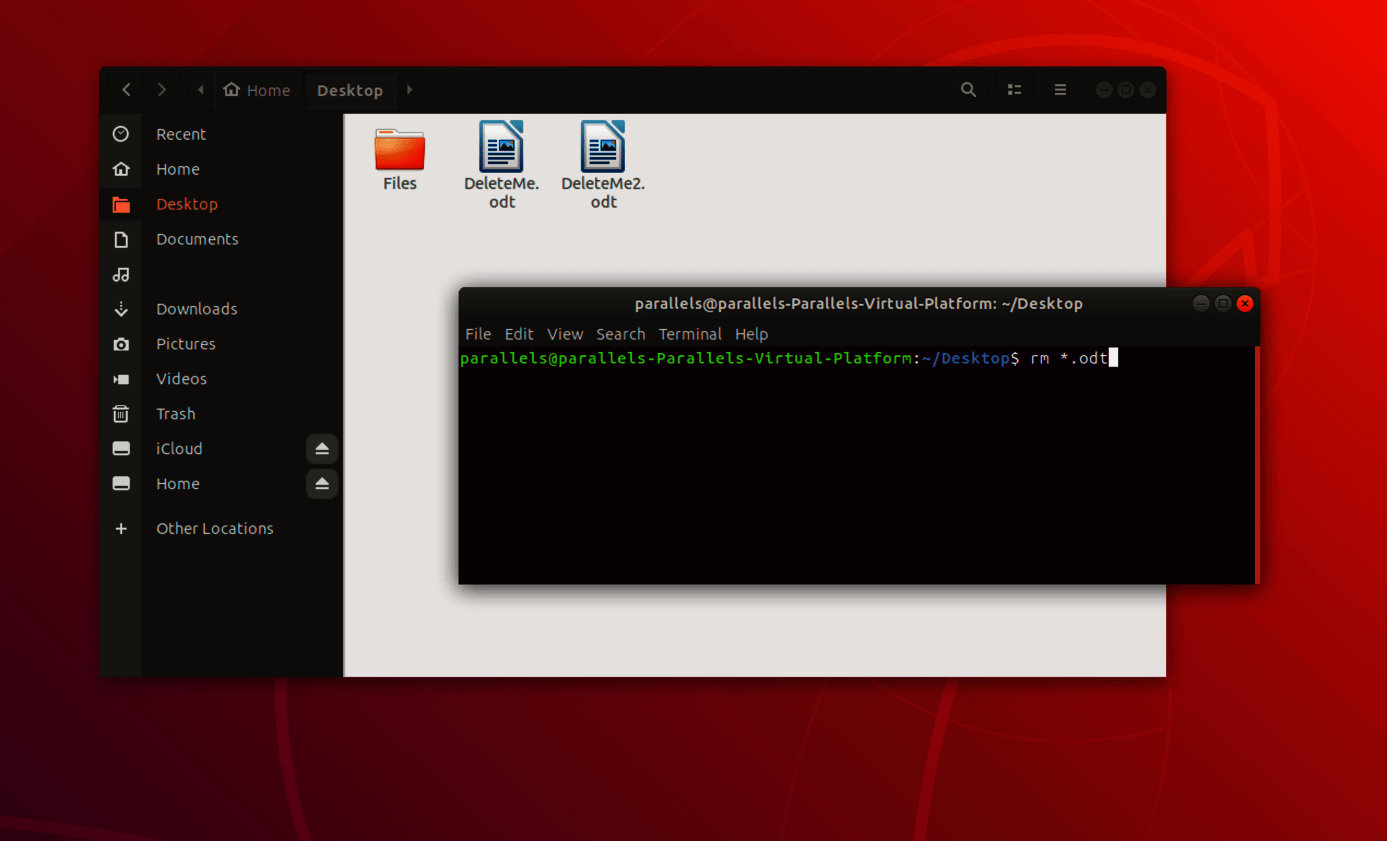Open the Videos folder
1387x841 pixels.
click(x=181, y=378)
